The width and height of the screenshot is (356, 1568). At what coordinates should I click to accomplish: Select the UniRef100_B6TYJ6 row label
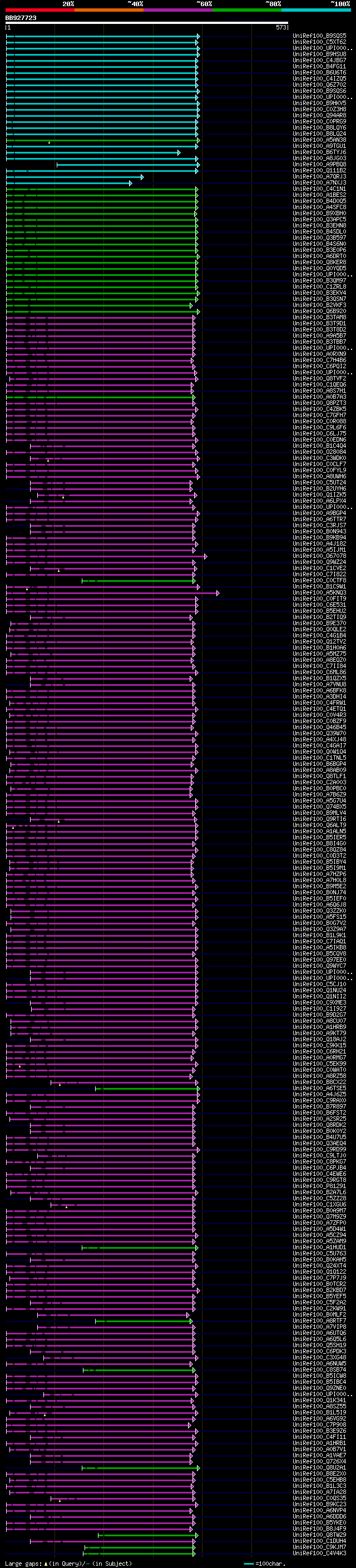click(x=319, y=152)
